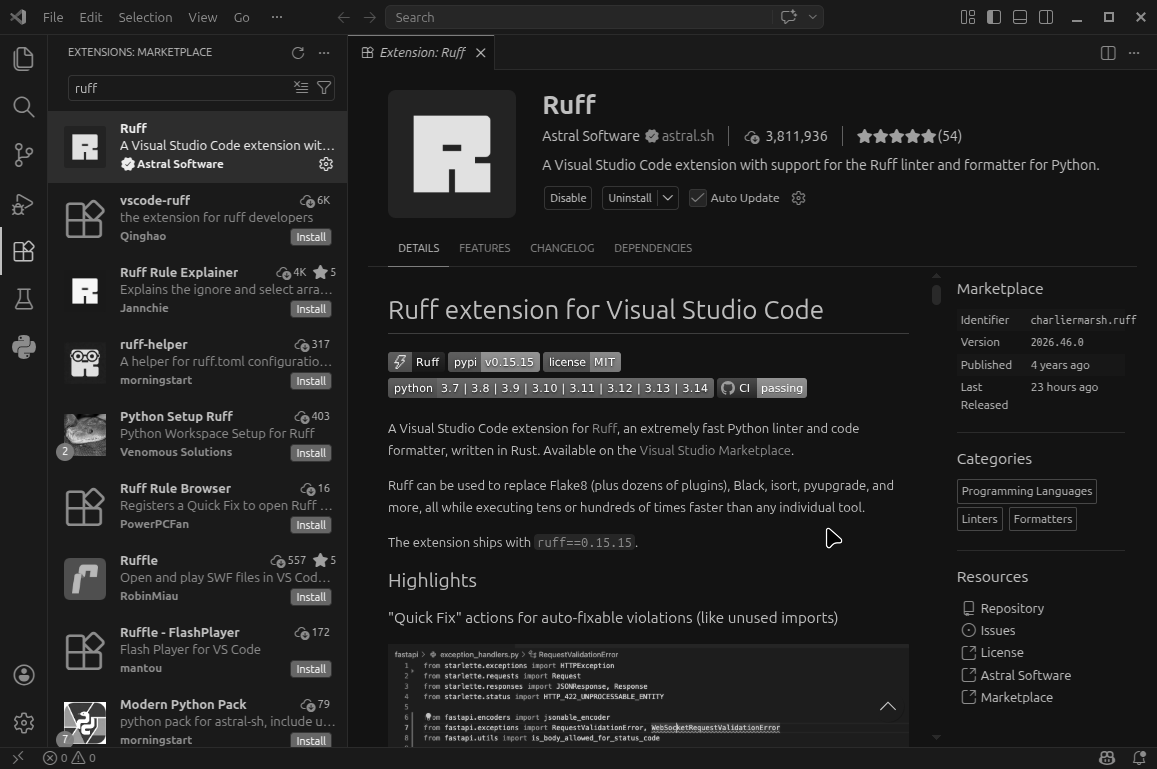Open the Edit menu

point(91,17)
